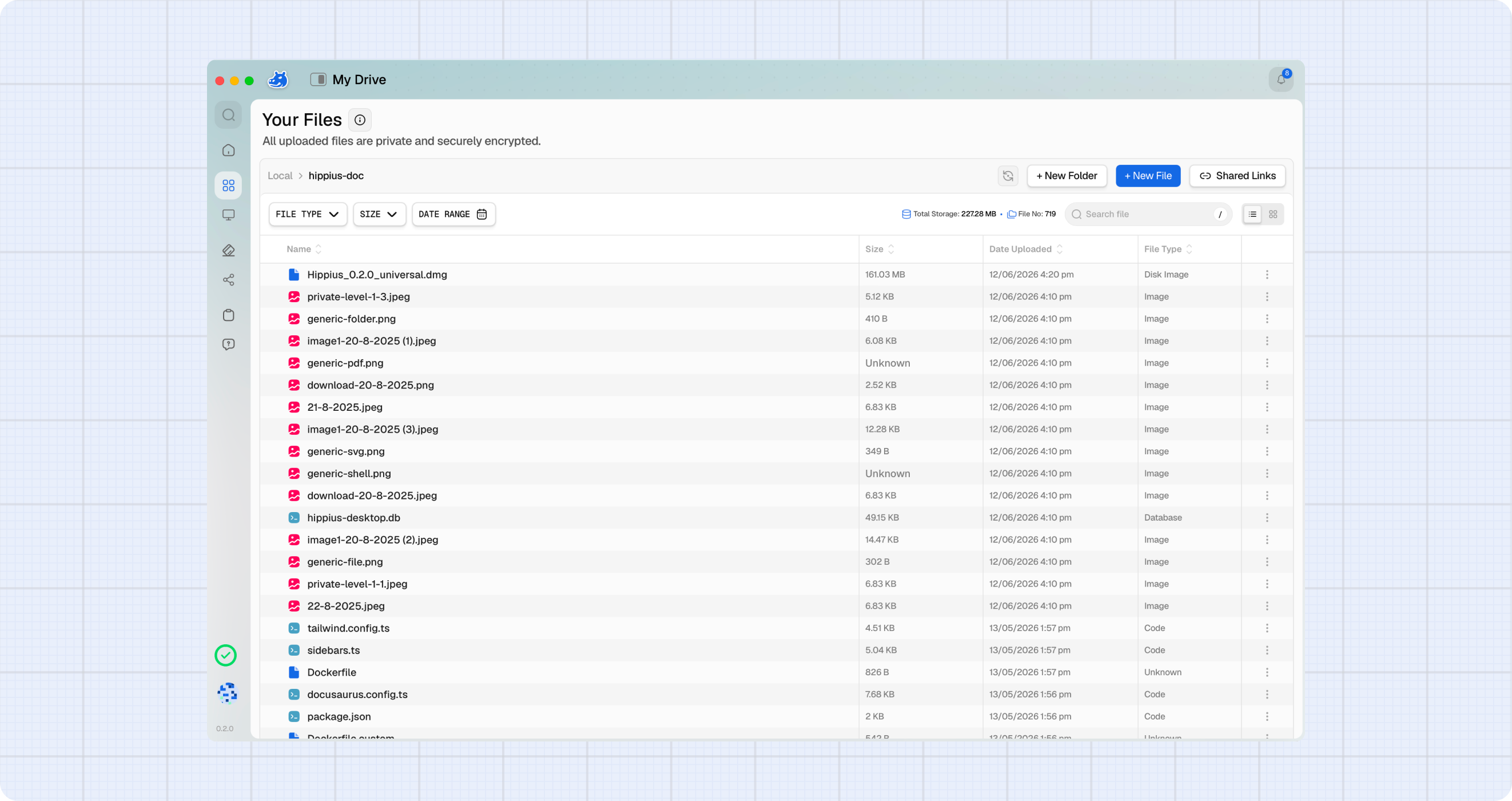Select the docusaurus.config.ts file name
Viewport: 1512px width, 801px height.
tap(357, 694)
